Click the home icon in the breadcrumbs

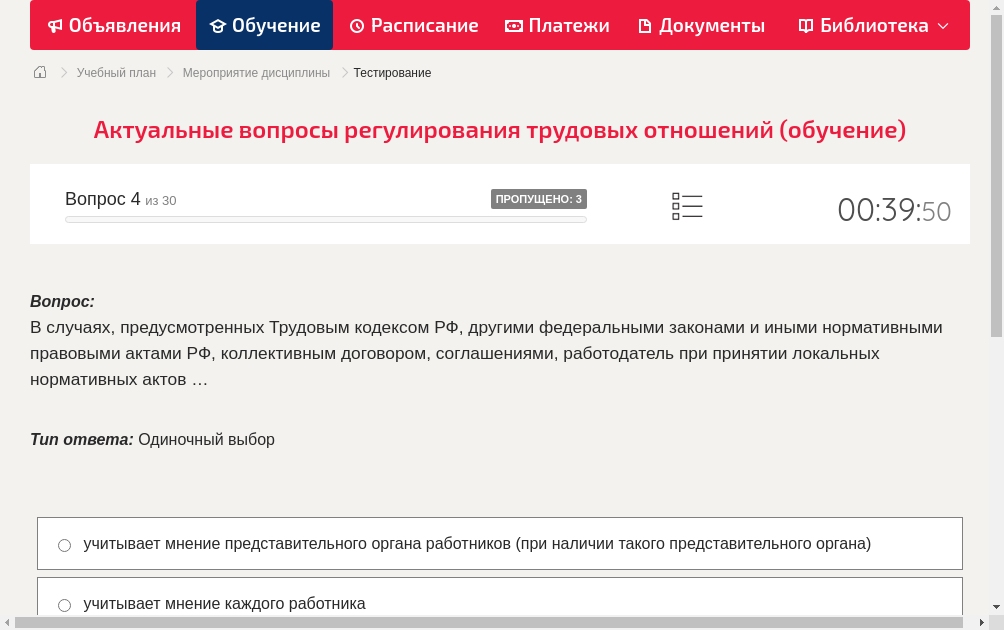tap(39, 72)
